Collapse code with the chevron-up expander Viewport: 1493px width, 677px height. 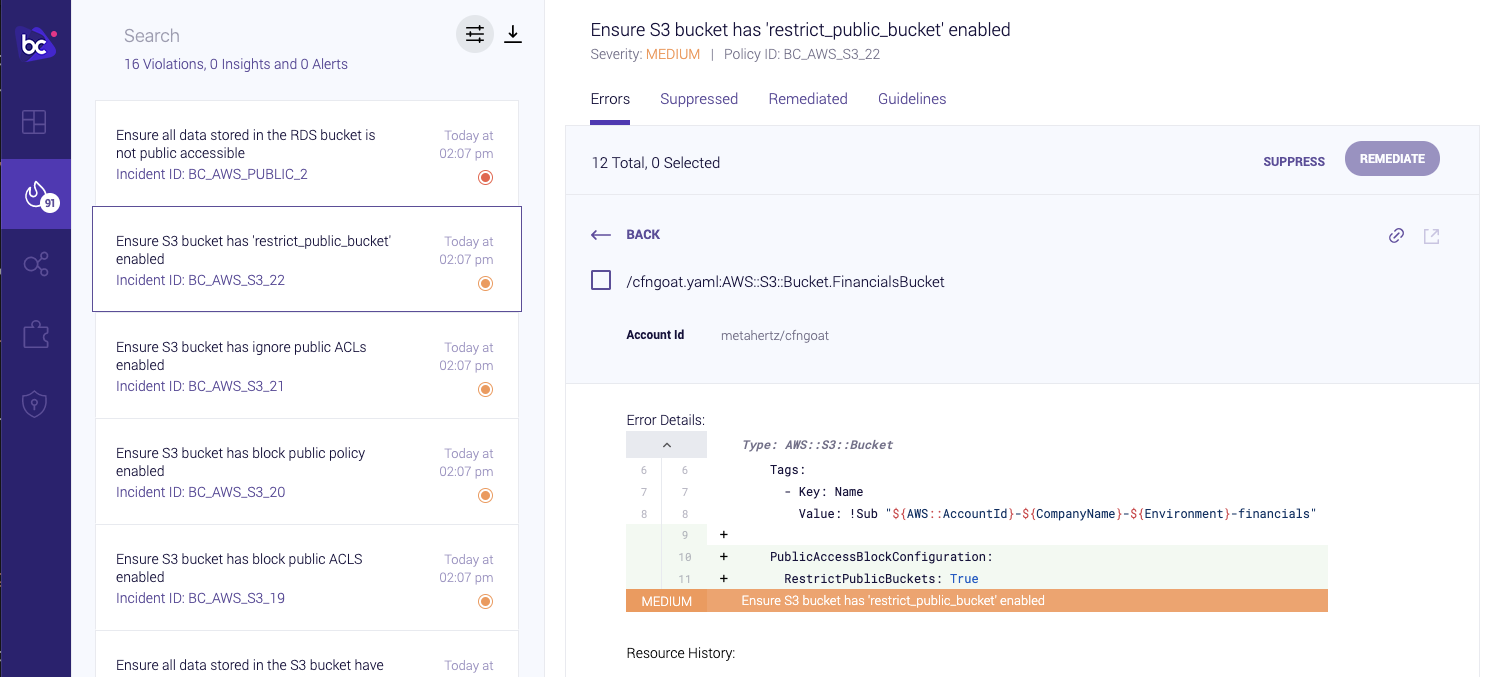pyautogui.click(x=666, y=445)
